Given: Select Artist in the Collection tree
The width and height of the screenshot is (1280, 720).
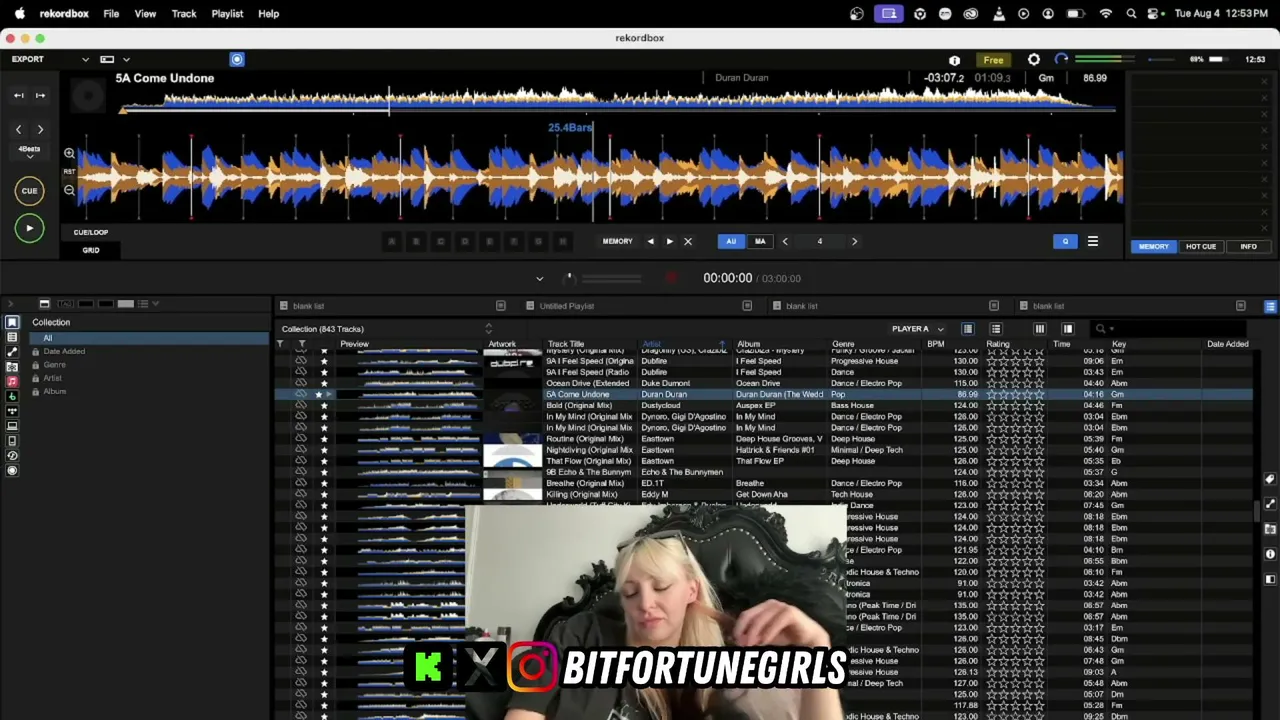Looking at the screenshot, I should (x=52, y=378).
